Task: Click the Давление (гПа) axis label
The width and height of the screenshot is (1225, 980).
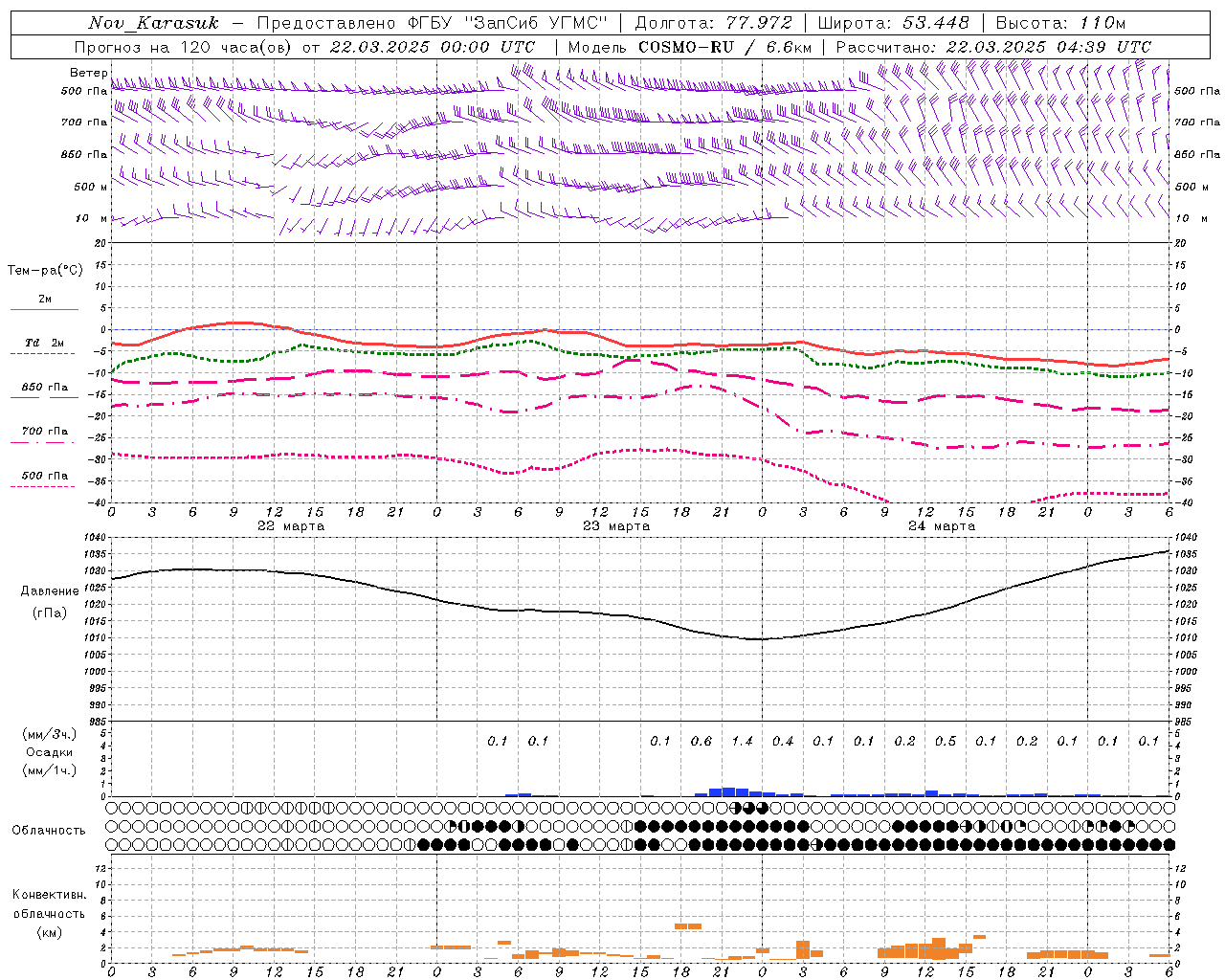Action: (50, 602)
